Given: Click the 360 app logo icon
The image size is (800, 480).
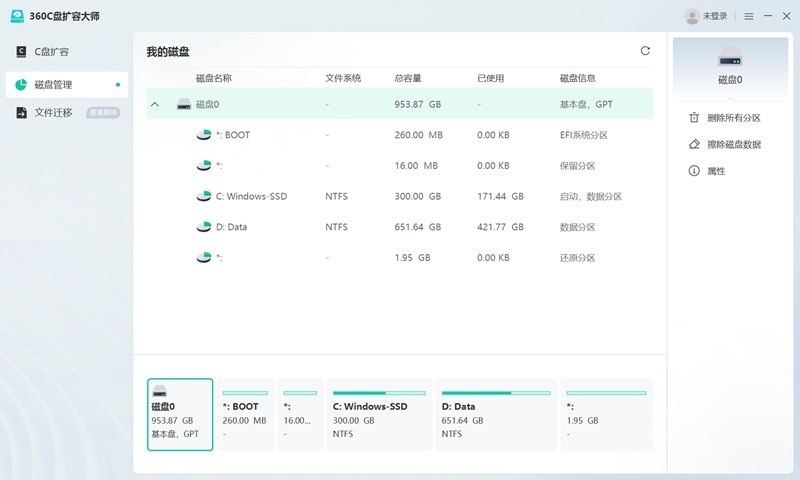Looking at the screenshot, I should [17, 17].
